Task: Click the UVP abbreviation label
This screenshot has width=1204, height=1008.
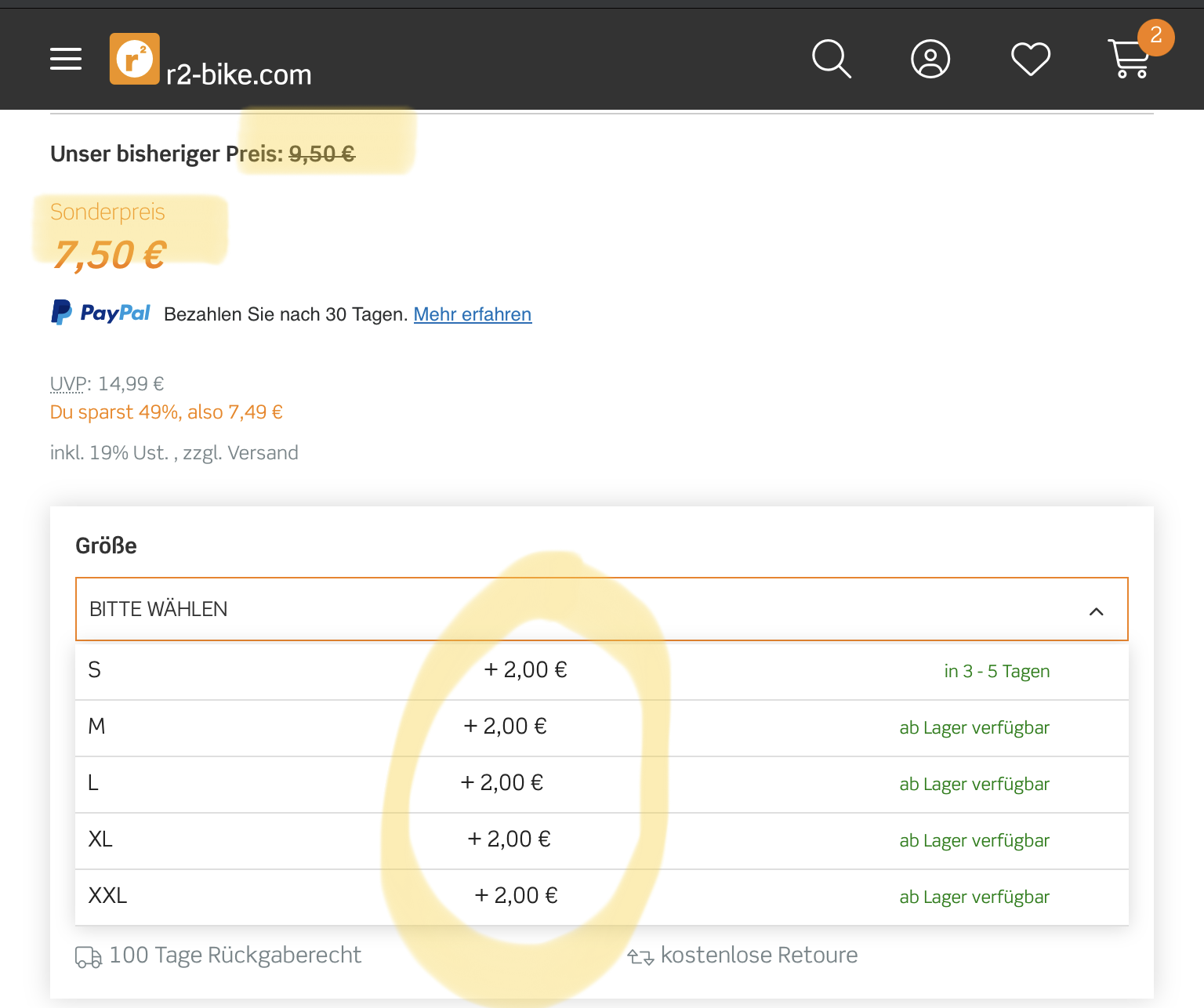Action: coord(68,384)
